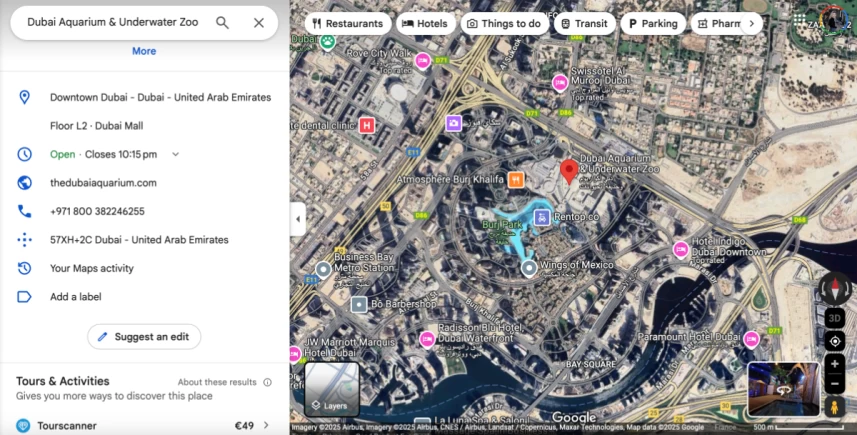This screenshot has height=435, width=857.
Task: Select Downtown Dubai address text
Action: [161, 97]
